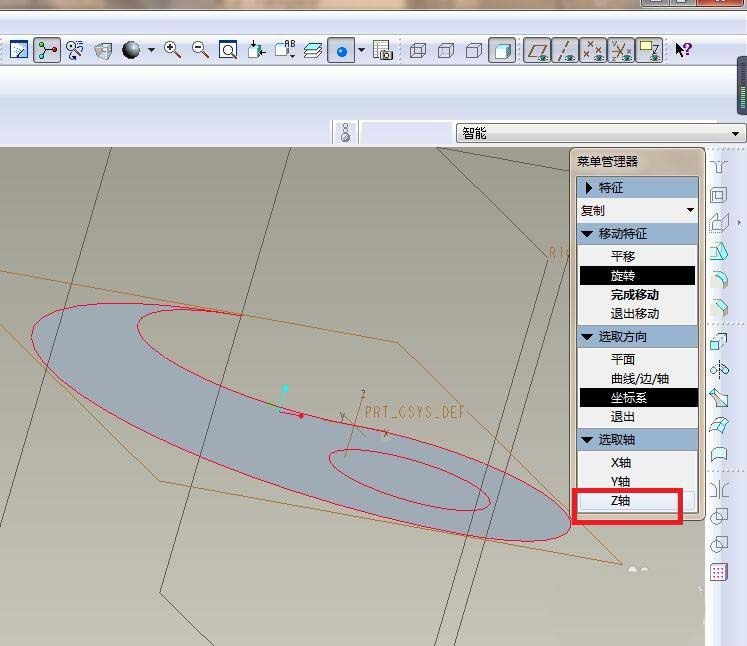Toggle coordinate systems visibility
The height and width of the screenshot is (646, 747).
pos(621,50)
